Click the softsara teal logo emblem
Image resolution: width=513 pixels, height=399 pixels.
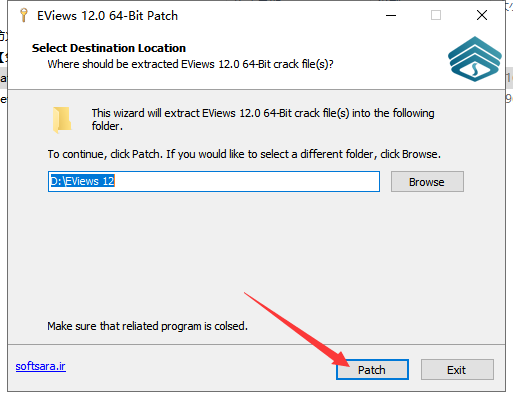coord(474,59)
